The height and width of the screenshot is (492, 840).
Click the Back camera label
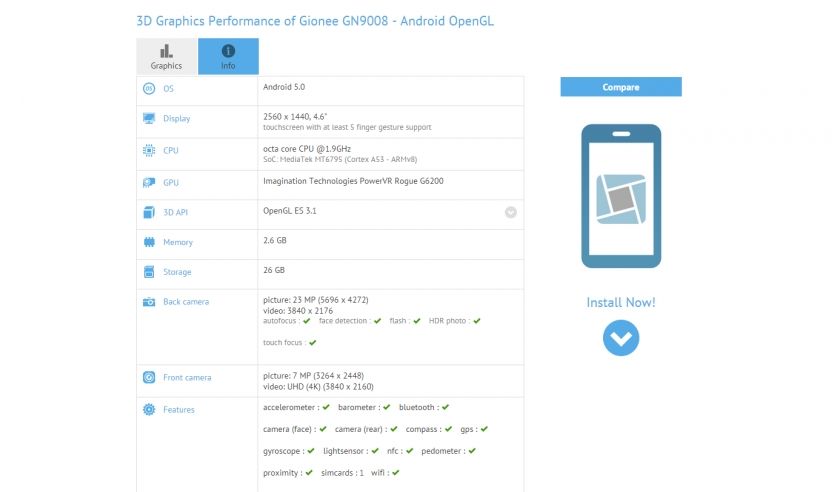pyautogui.click(x=186, y=302)
